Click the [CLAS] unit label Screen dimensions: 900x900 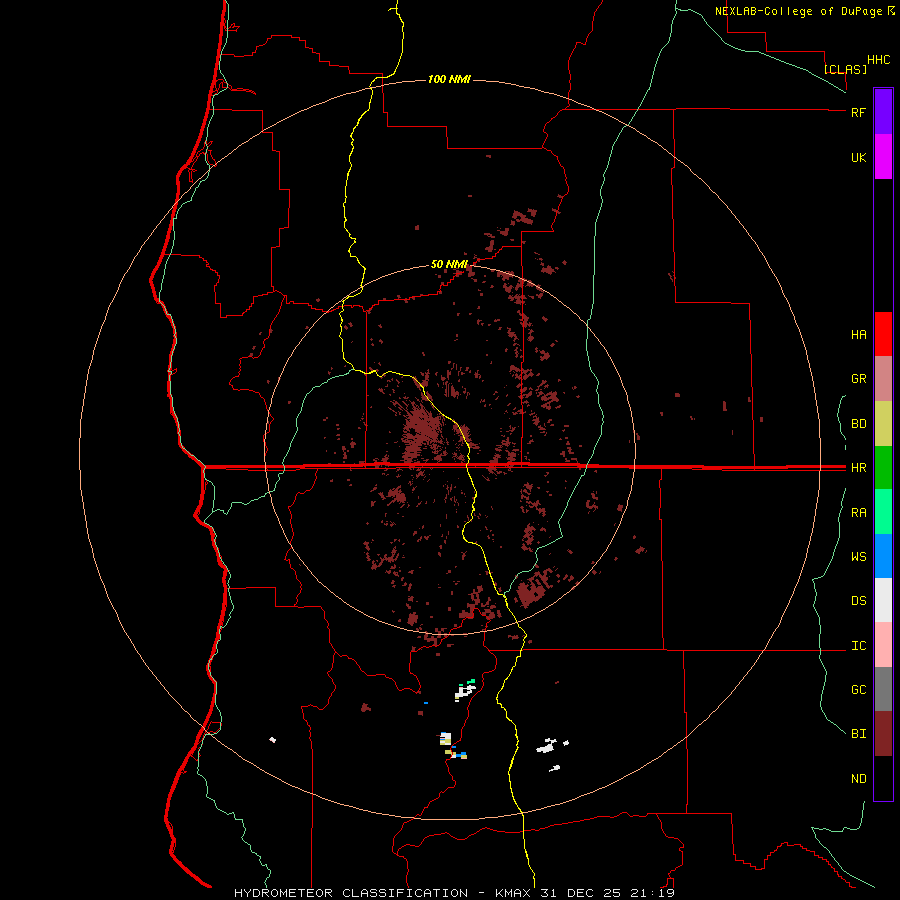tap(845, 69)
